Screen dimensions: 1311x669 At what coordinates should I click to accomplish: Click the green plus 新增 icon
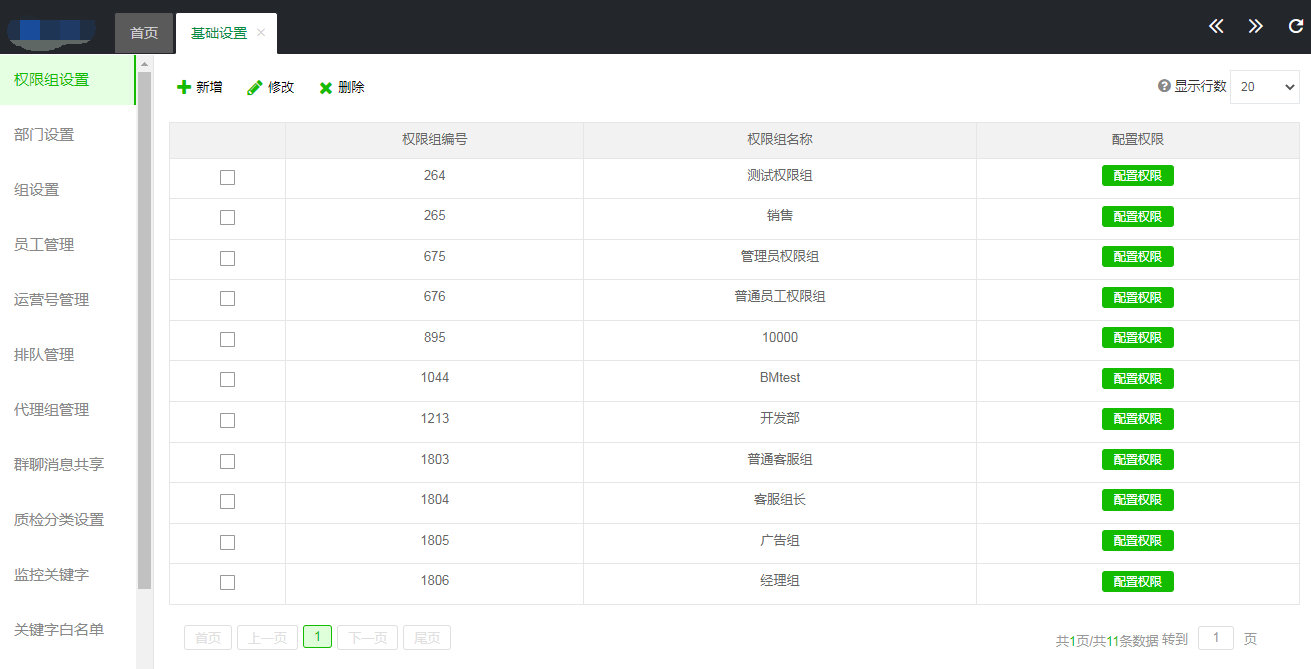point(184,88)
